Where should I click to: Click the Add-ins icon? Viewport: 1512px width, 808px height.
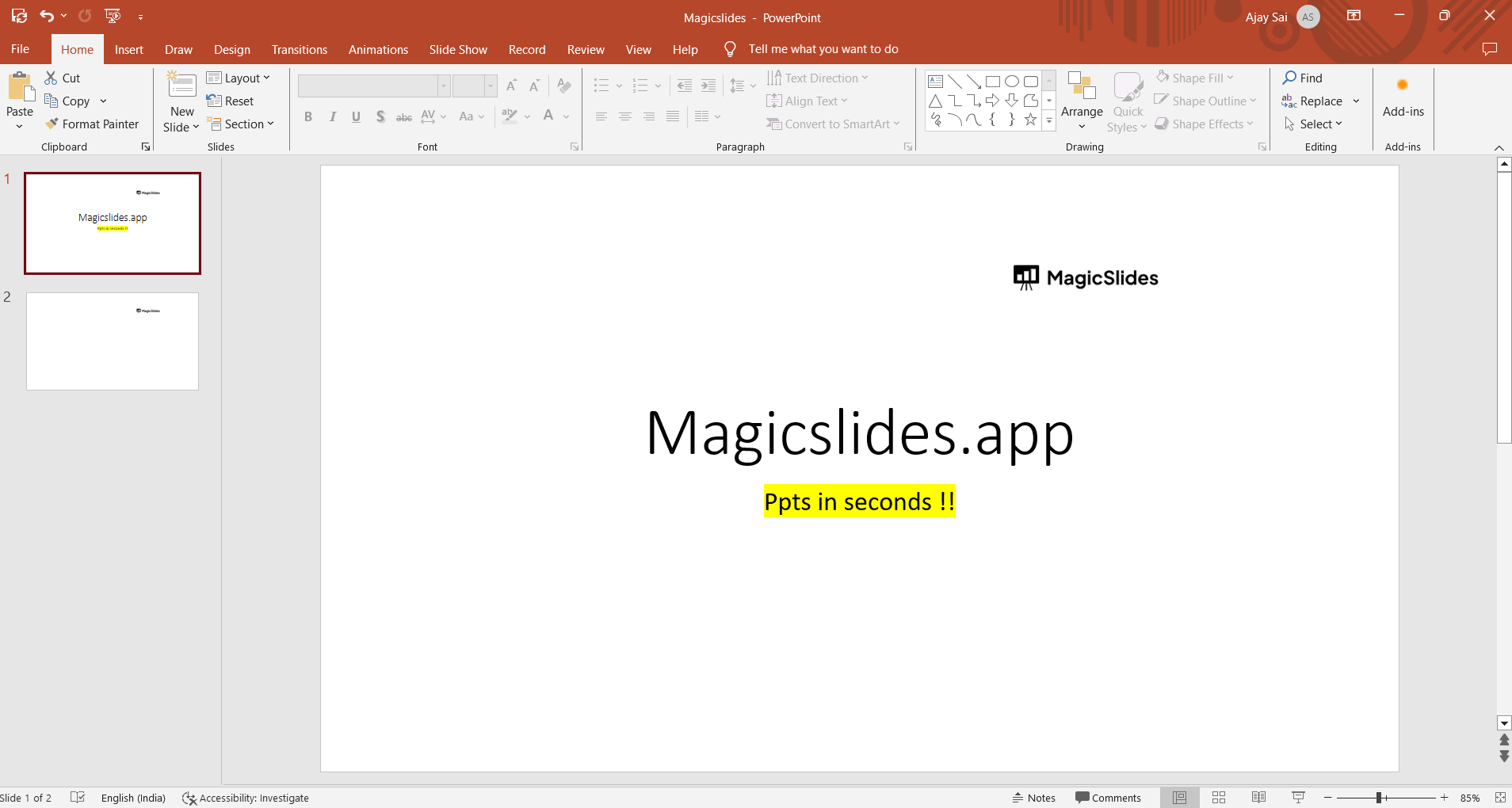point(1402,86)
